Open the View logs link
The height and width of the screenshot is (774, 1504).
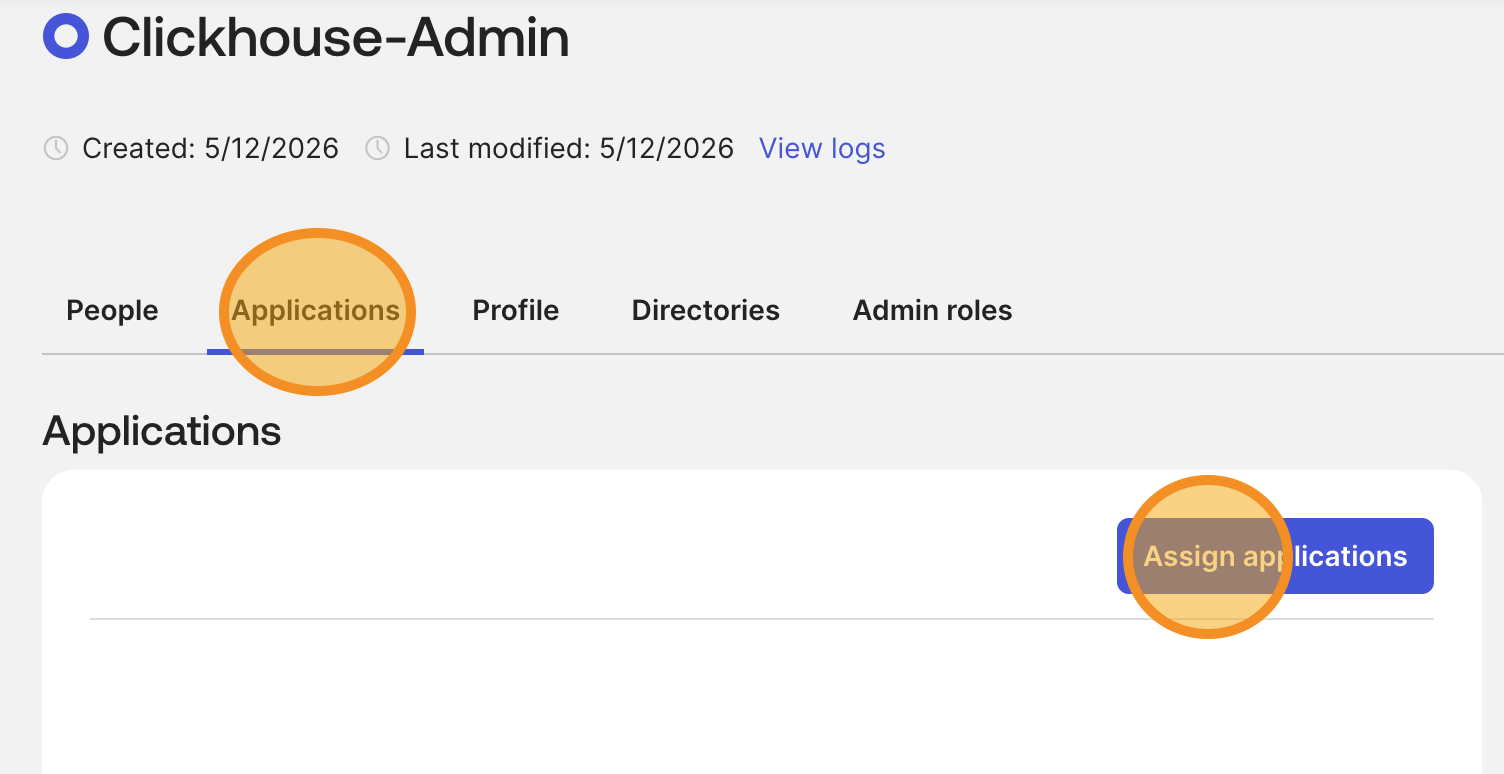[x=822, y=149]
